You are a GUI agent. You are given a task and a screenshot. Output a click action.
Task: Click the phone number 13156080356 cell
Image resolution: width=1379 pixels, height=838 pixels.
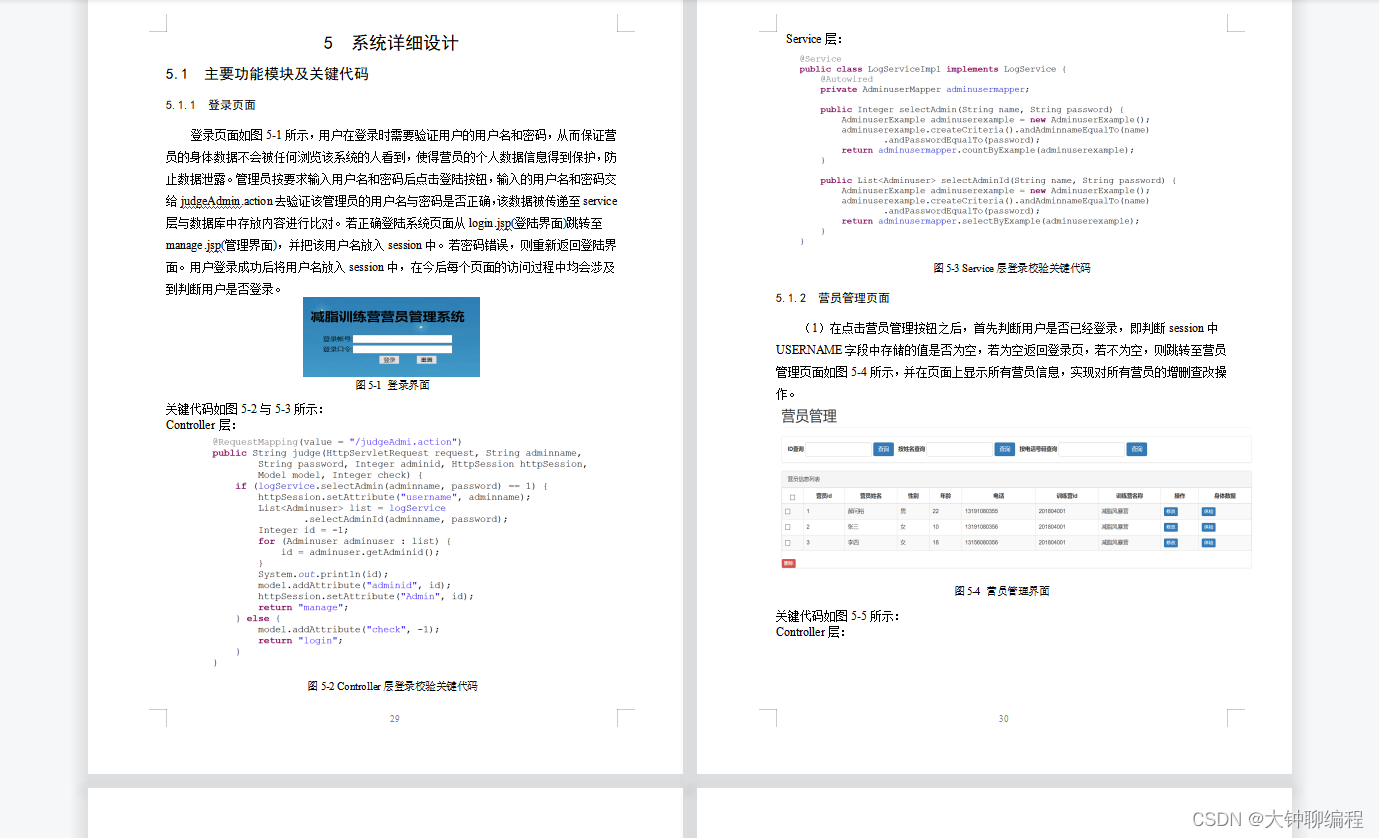tap(981, 543)
